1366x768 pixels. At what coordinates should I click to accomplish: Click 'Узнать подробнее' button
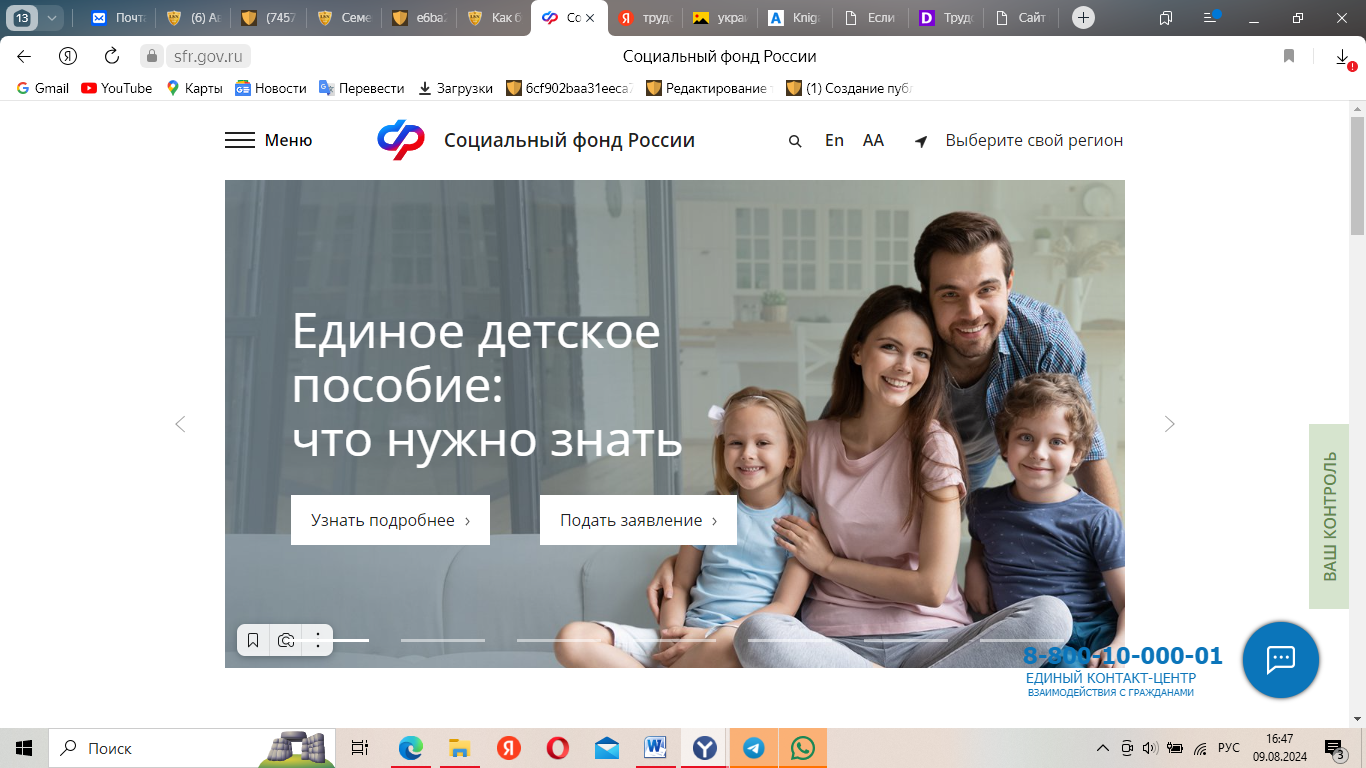(390, 520)
